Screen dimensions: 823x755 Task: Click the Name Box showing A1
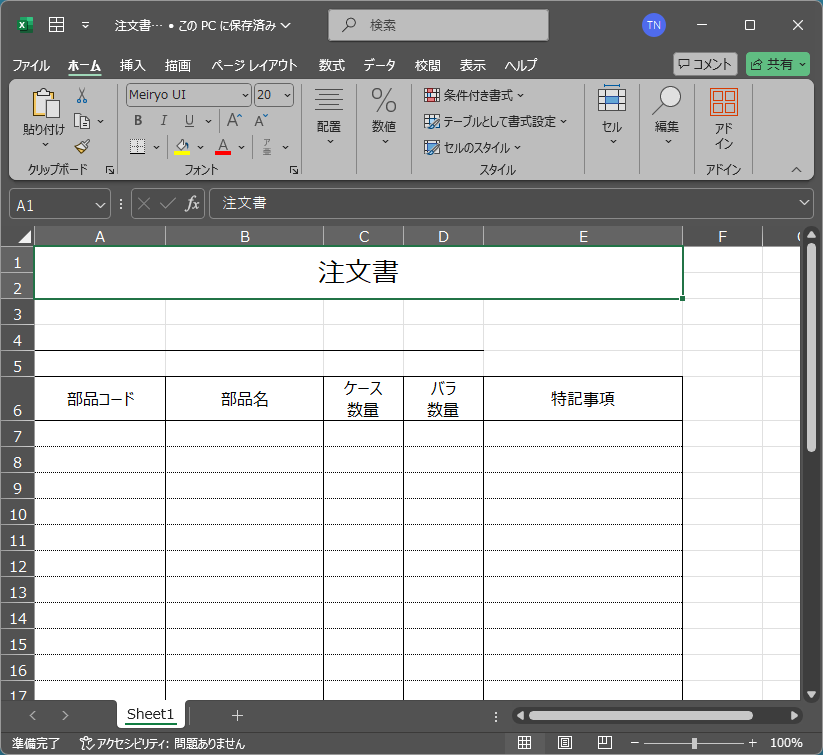point(60,204)
